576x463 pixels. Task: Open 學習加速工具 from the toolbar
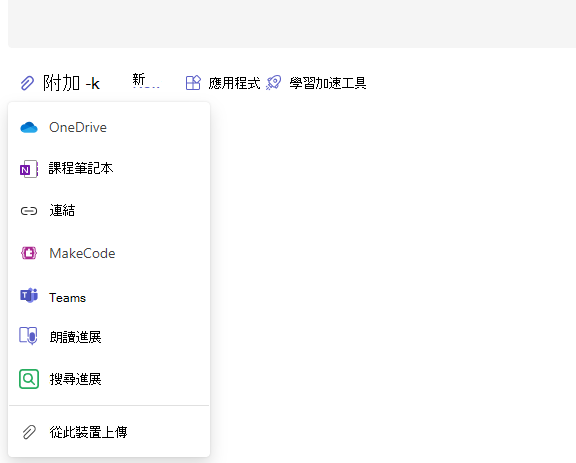[x=328, y=83]
